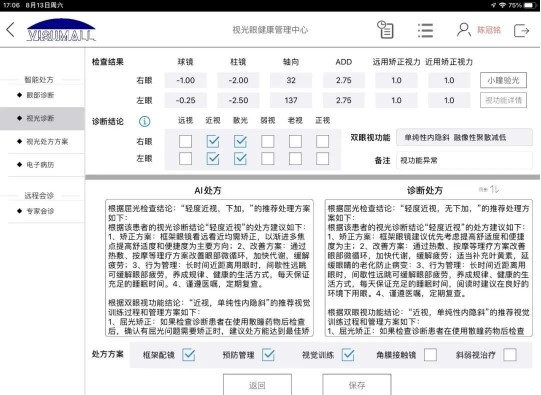The height and width of the screenshot is (395, 541).
Task: Click the logout exit icon
Action: 521,30
